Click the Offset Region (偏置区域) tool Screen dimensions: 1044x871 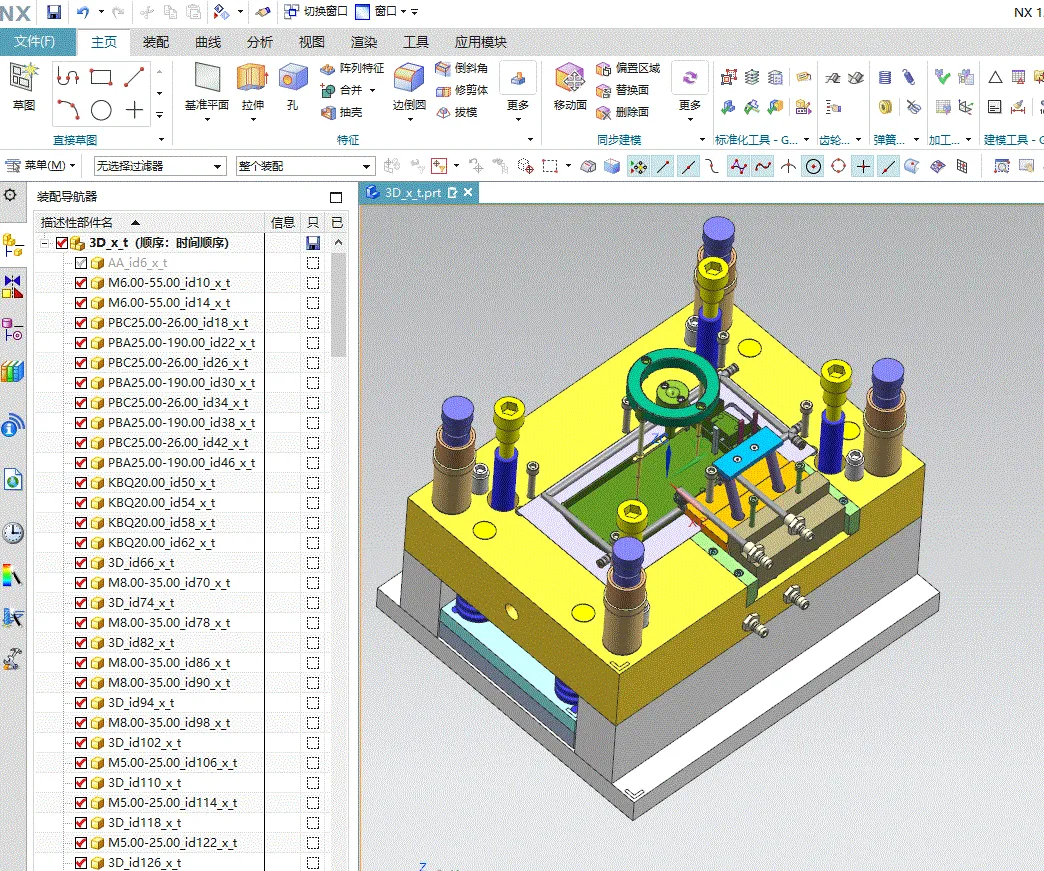[628, 68]
